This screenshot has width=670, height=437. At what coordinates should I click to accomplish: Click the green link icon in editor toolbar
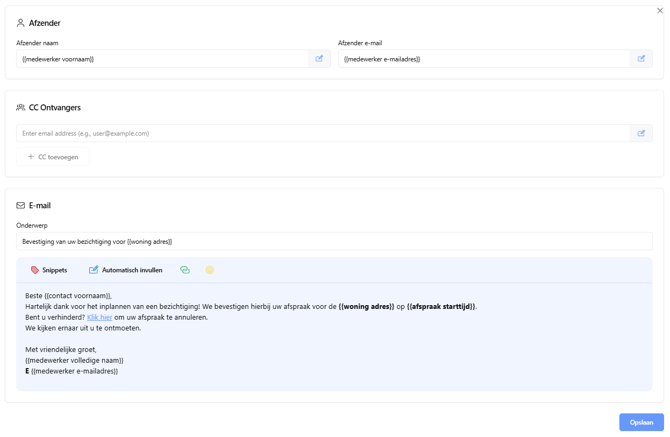[x=185, y=270]
